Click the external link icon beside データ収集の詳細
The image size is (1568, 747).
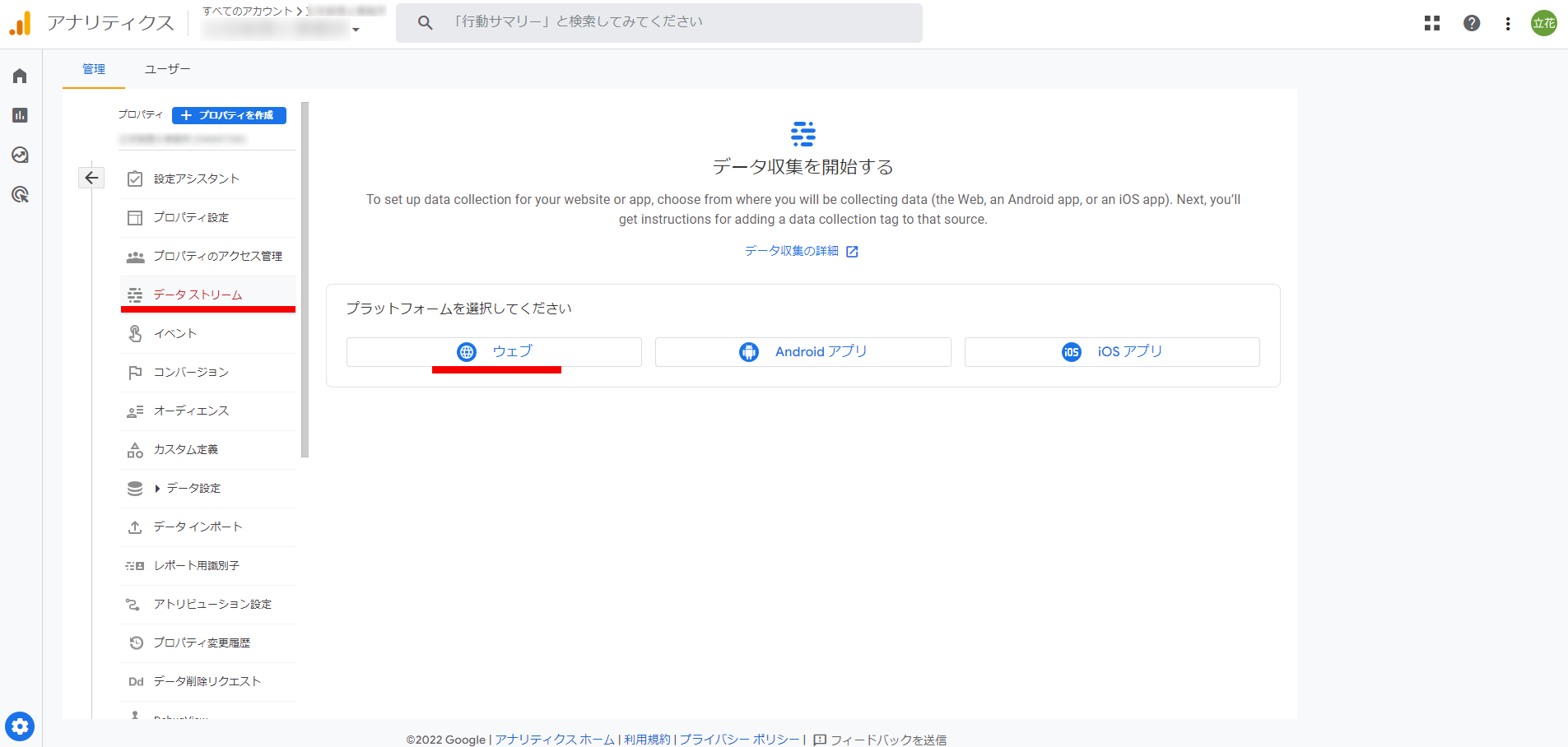[852, 252]
